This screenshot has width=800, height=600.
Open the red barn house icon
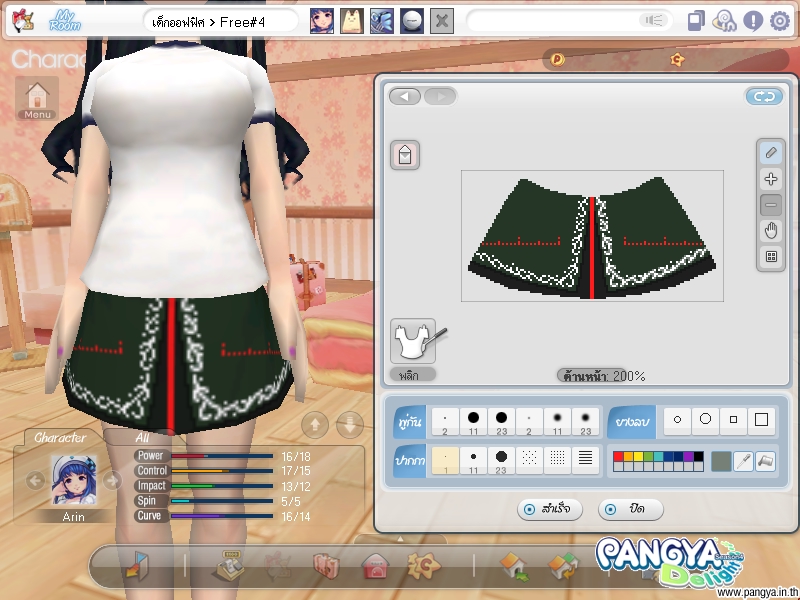pos(375,566)
